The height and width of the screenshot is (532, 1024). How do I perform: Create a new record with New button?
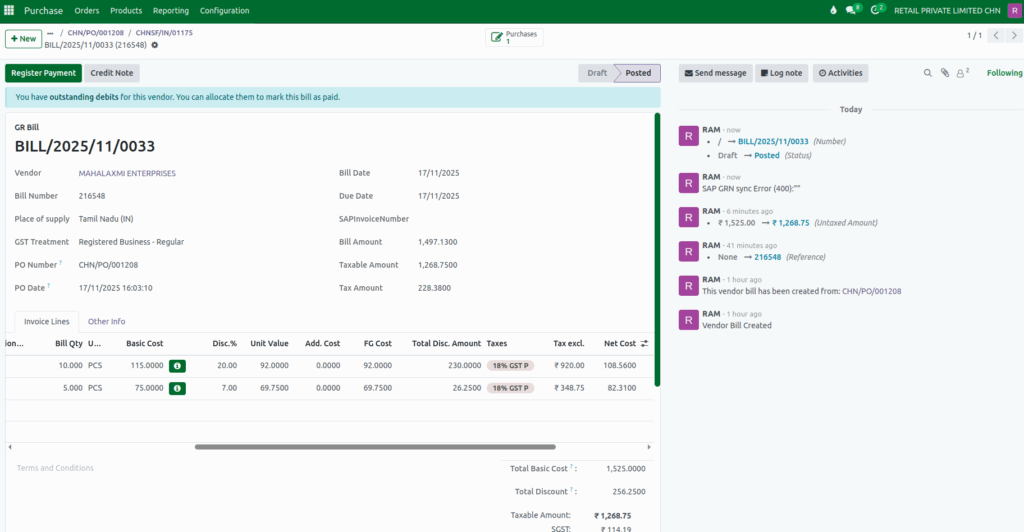[x=24, y=39]
